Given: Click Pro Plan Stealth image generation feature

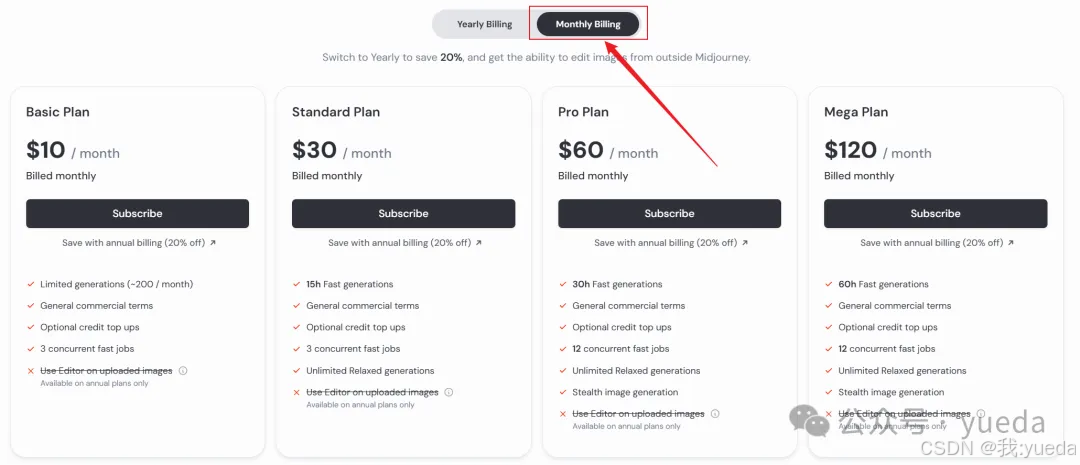Looking at the screenshot, I should [625, 392].
